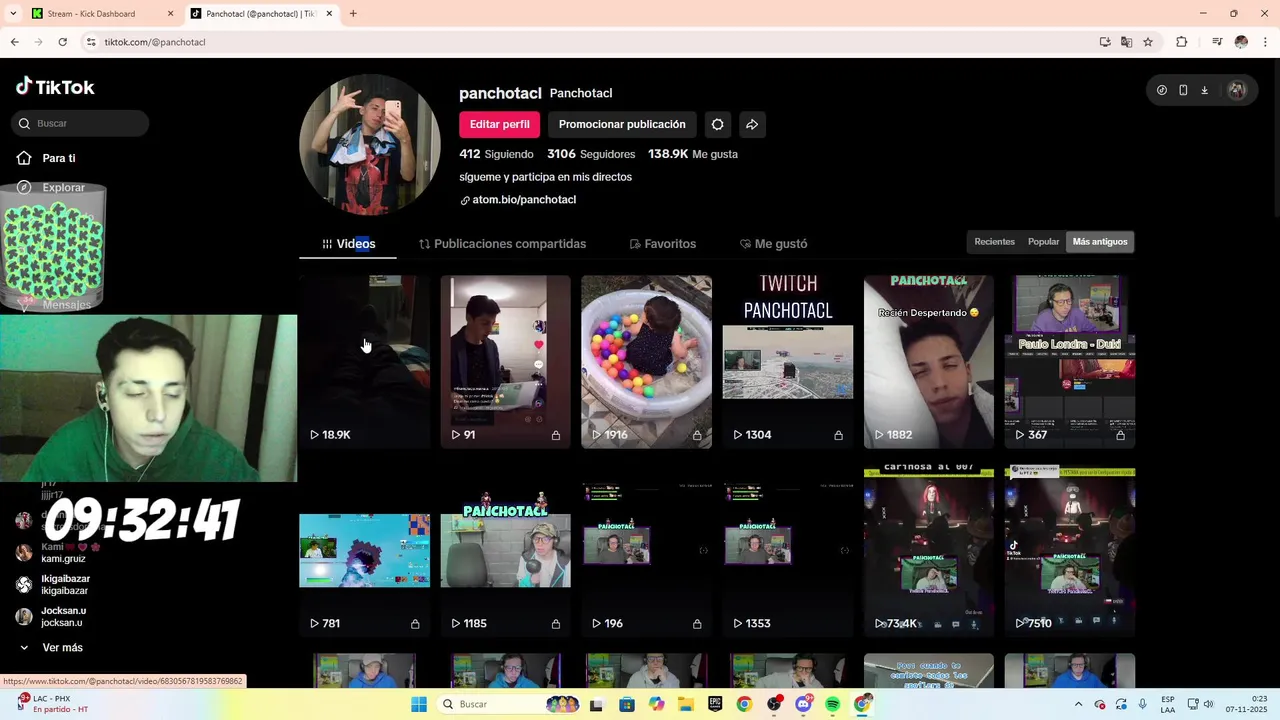Click the profile picture avatar
This screenshot has width=1280, height=720.
[370, 145]
